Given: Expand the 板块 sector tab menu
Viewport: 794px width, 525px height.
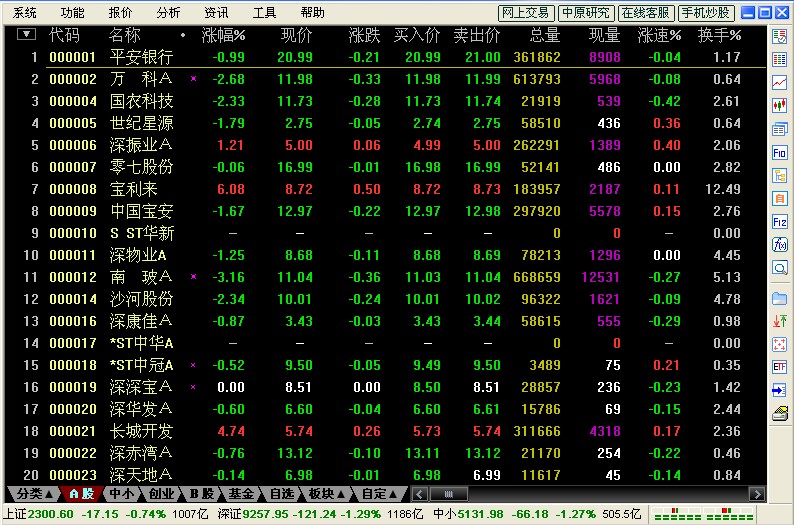Looking at the screenshot, I should [x=322, y=494].
